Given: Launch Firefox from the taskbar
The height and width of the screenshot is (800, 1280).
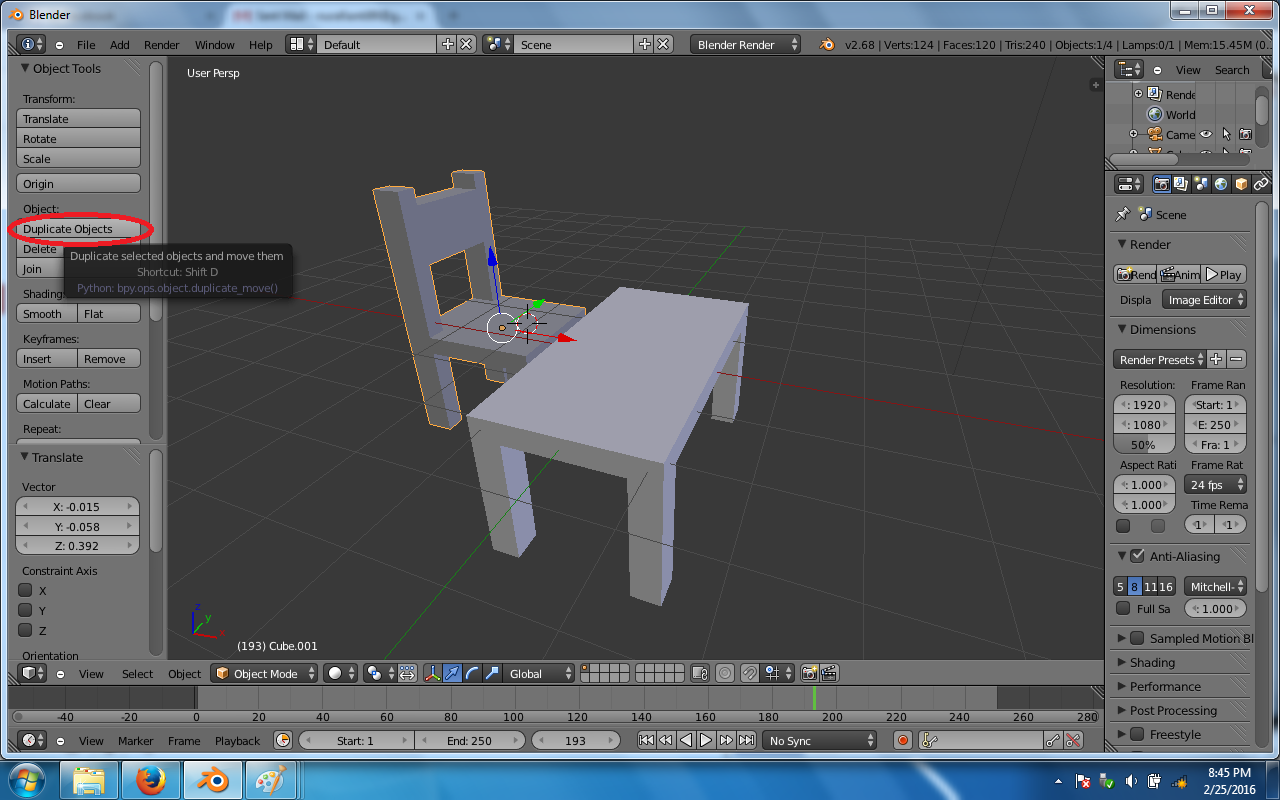Looking at the screenshot, I should 151,780.
